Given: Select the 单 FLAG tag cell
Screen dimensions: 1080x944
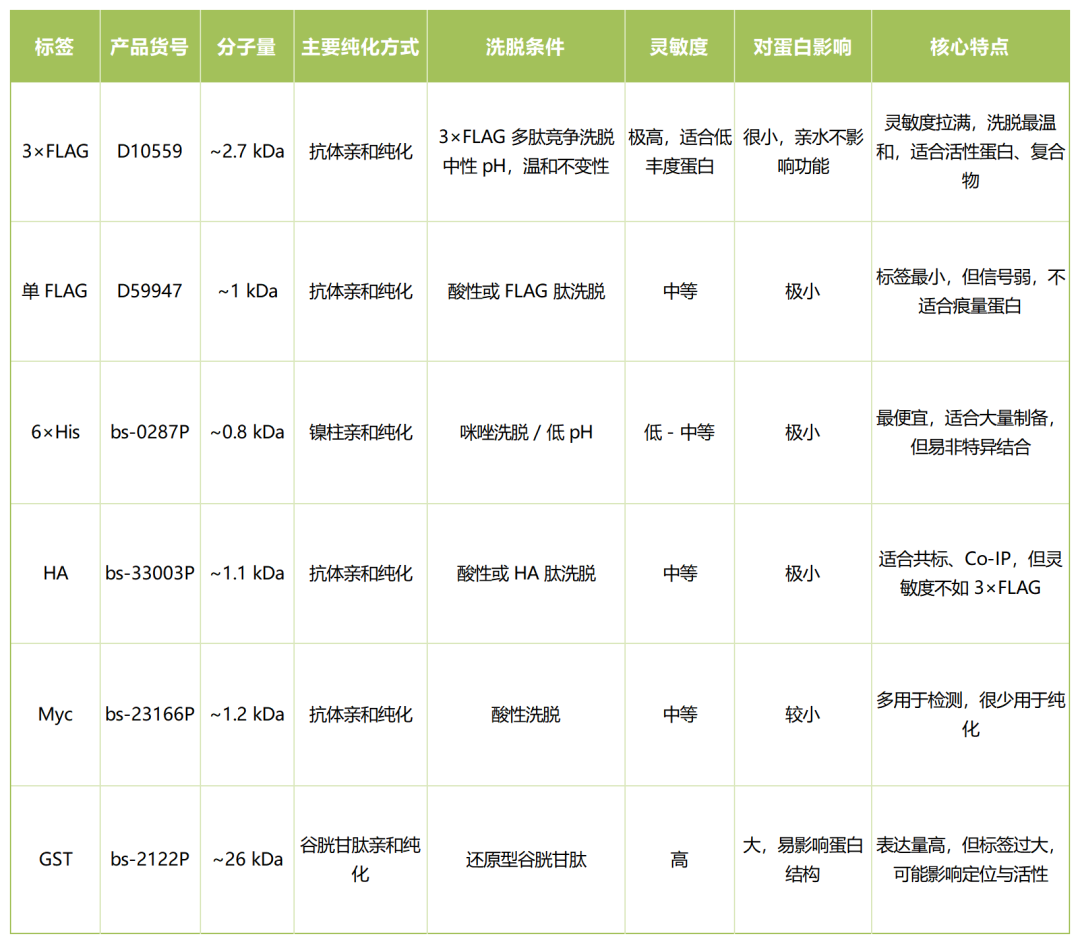Looking at the screenshot, I should (55, 291).
